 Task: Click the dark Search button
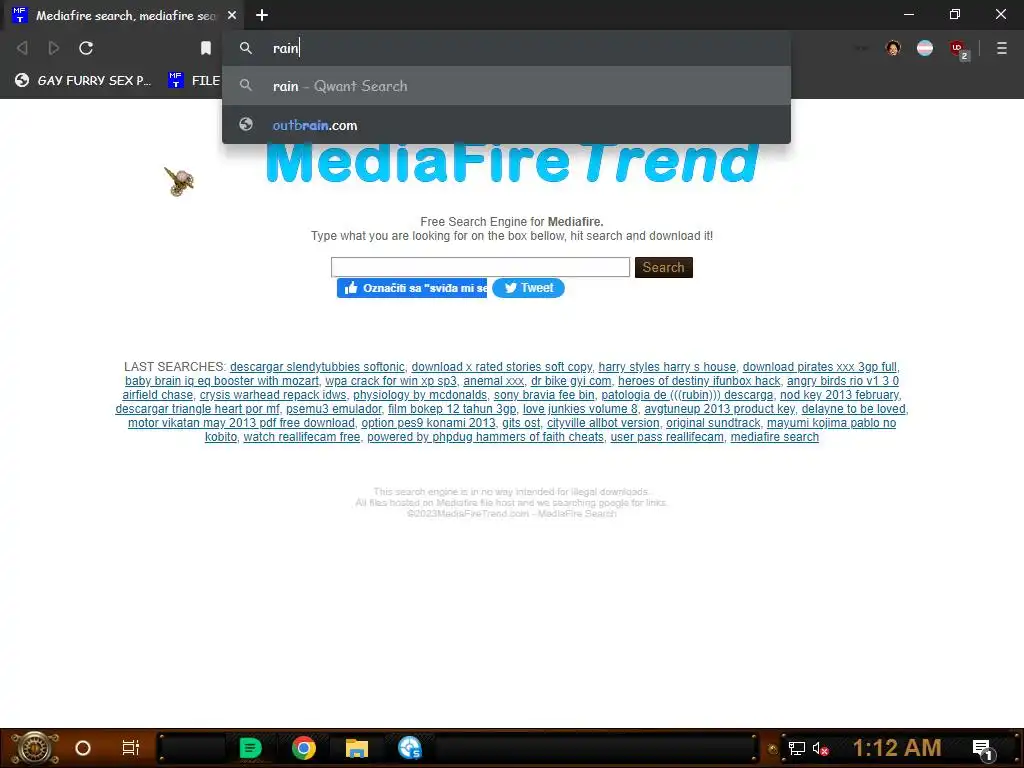(664, 267)
